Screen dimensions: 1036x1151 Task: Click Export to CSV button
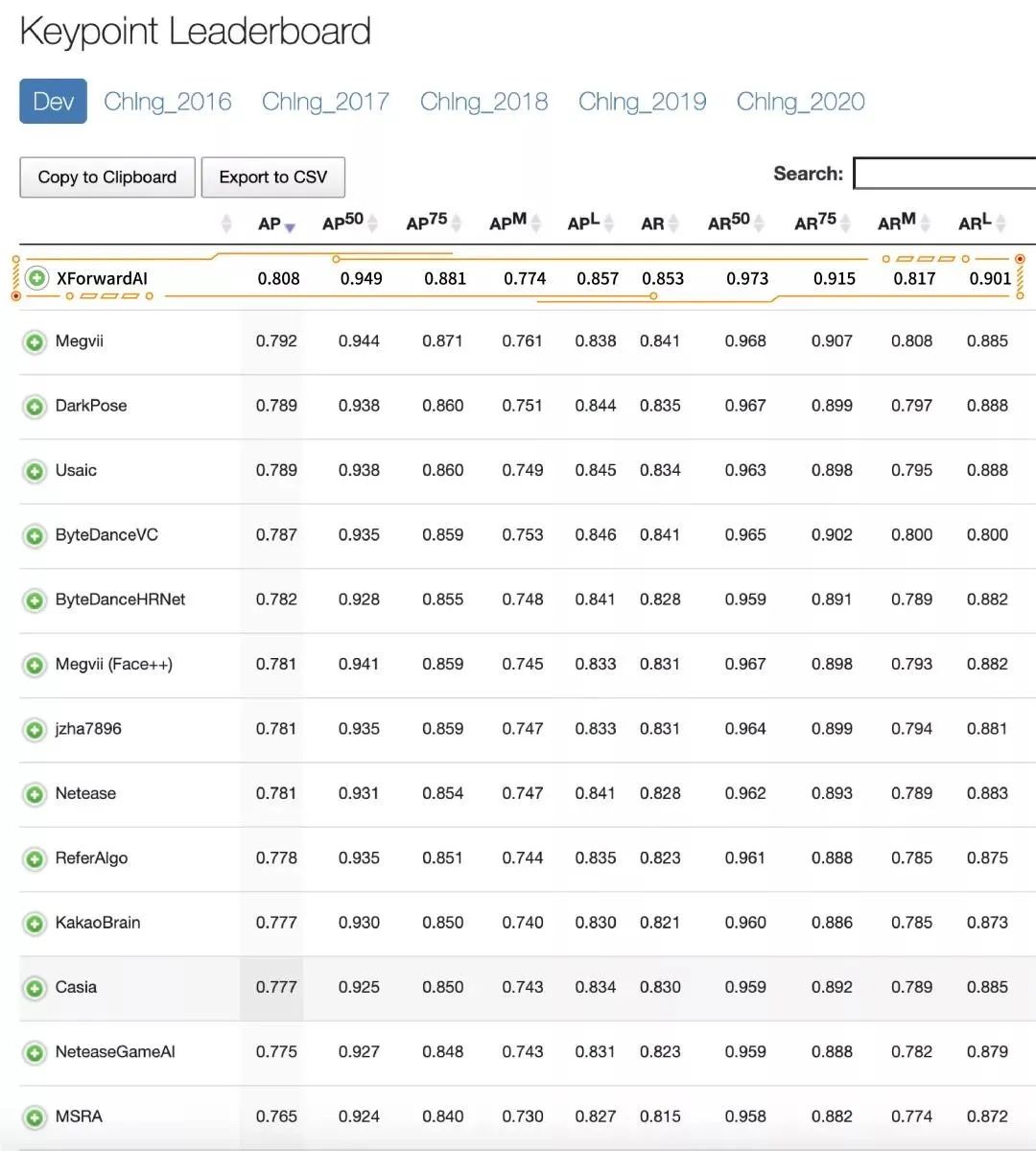pos(273,177)
